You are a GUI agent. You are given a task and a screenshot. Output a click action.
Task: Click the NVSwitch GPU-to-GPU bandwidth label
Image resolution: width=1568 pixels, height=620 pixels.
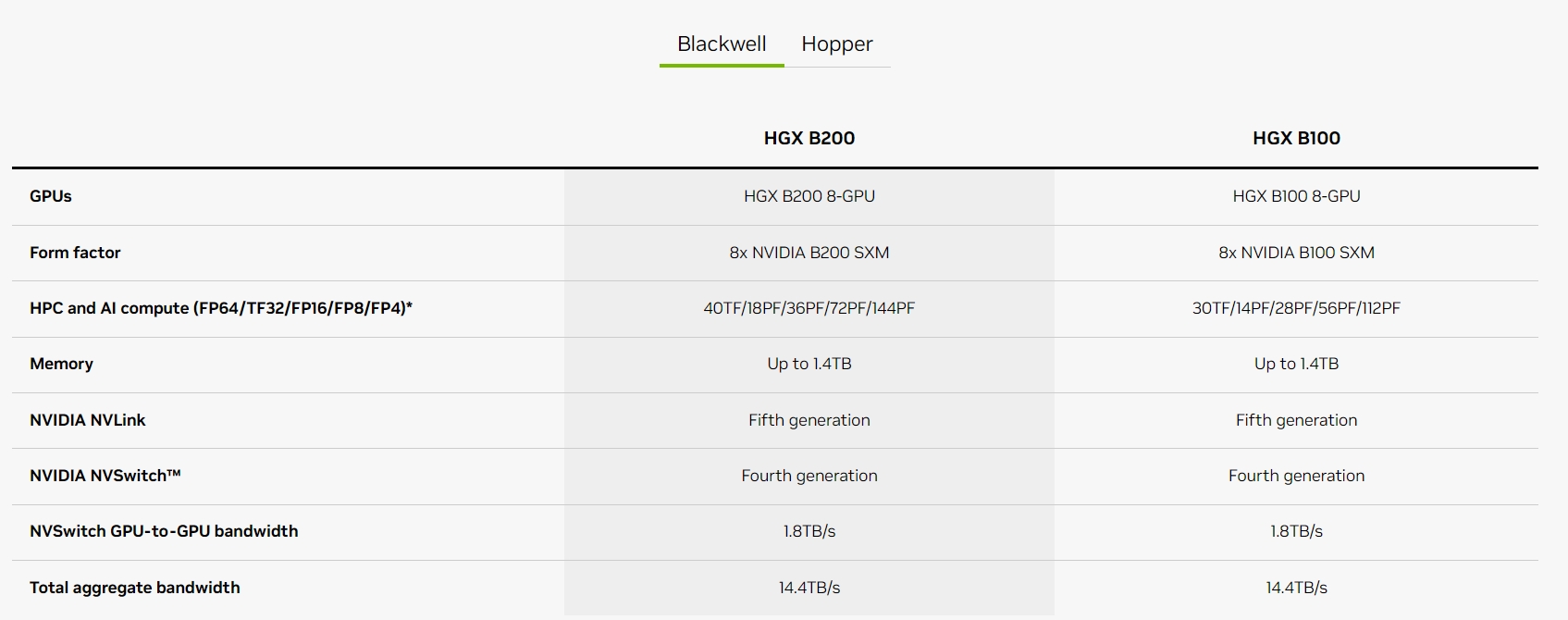[164, 531]
